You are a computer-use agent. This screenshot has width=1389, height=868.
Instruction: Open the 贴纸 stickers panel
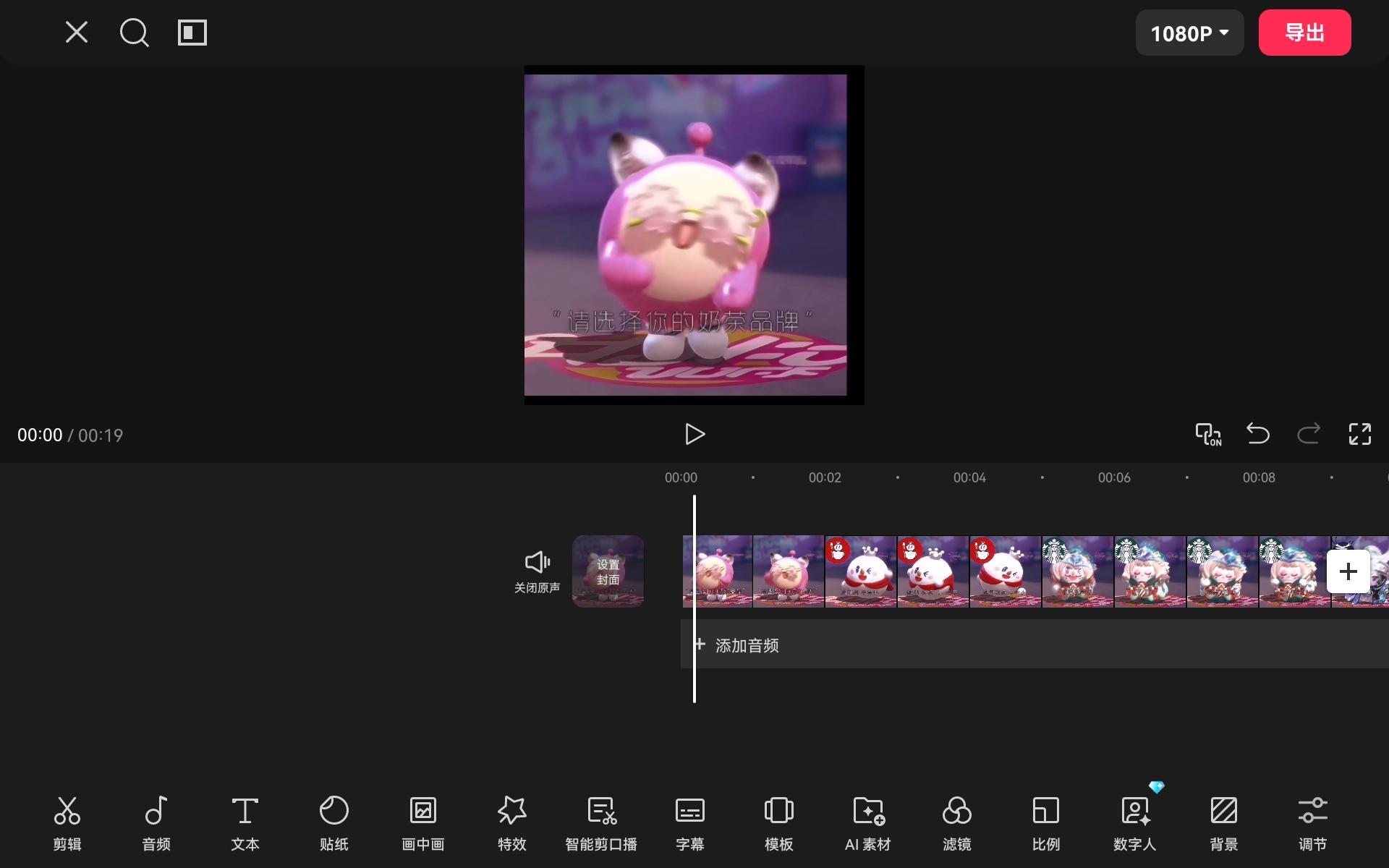[334, 822]
